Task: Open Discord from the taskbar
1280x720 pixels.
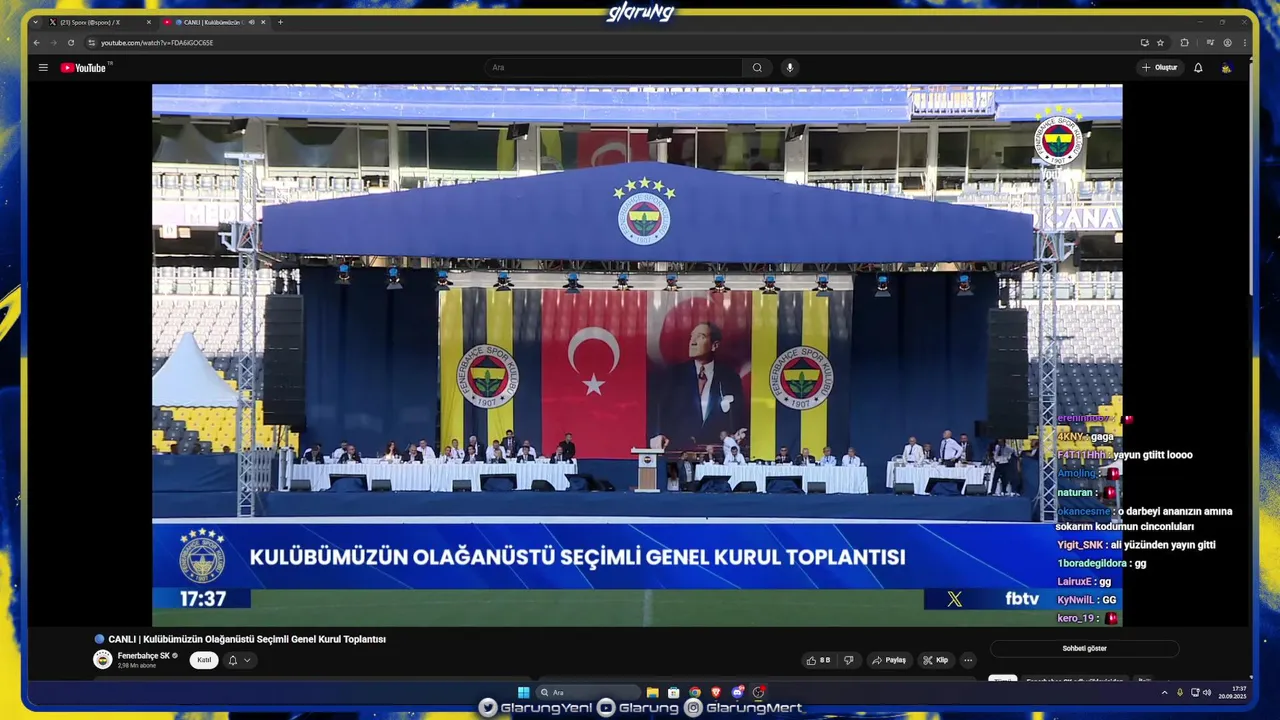Action: click(738, 692)
